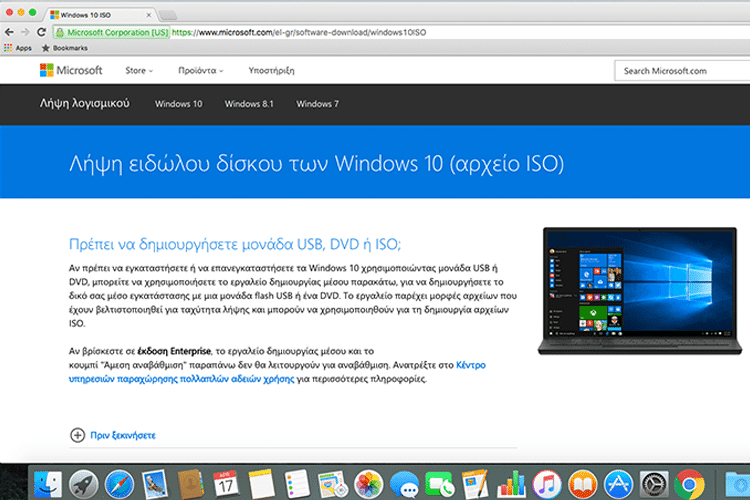Open App Store from the Dock
Viewport: 750px width, 500px height.
(x=618, y=484)
